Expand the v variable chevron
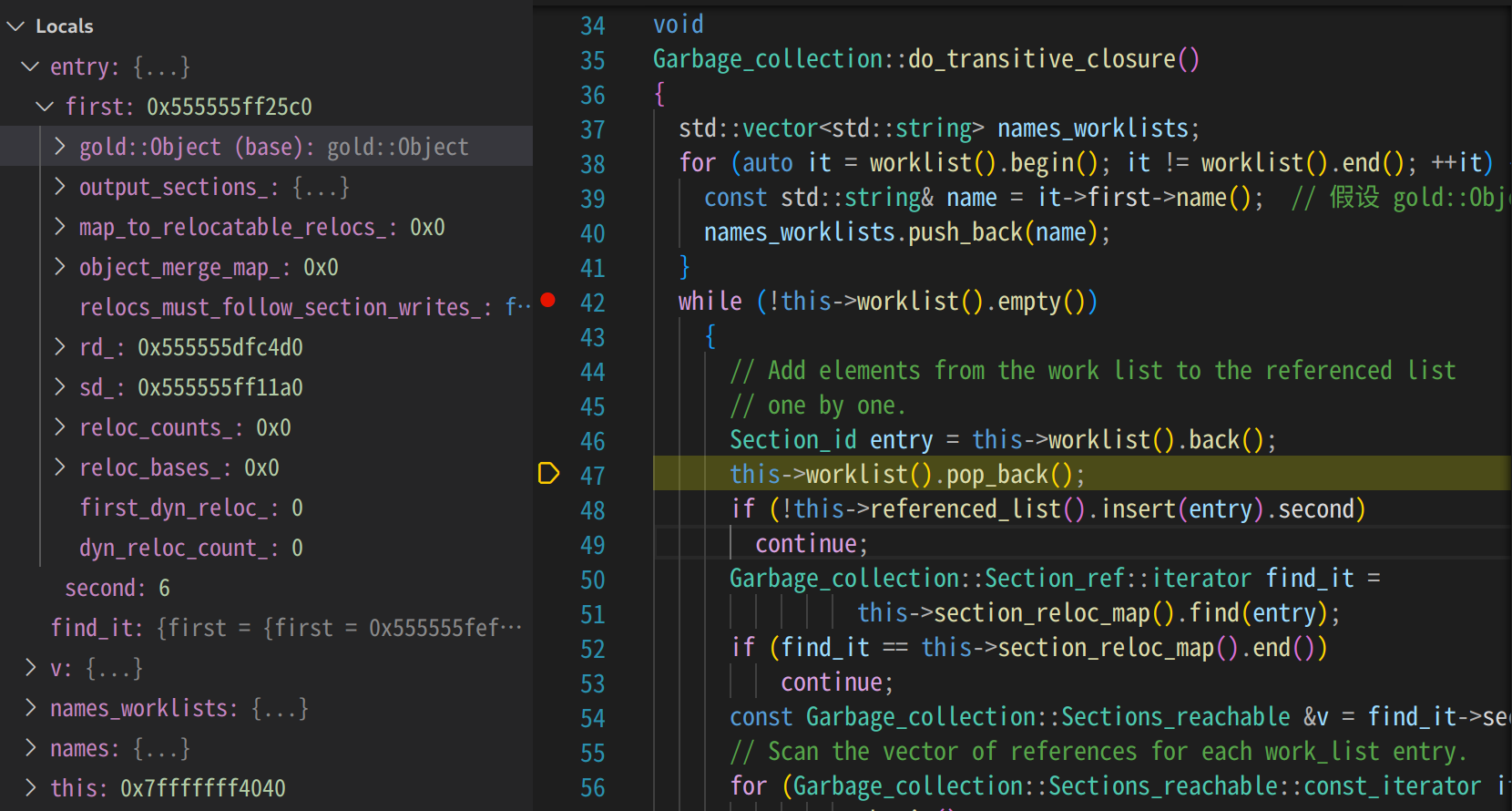Image resolution: width=1512 pixels, height=811 pixels. coord(30,668)
